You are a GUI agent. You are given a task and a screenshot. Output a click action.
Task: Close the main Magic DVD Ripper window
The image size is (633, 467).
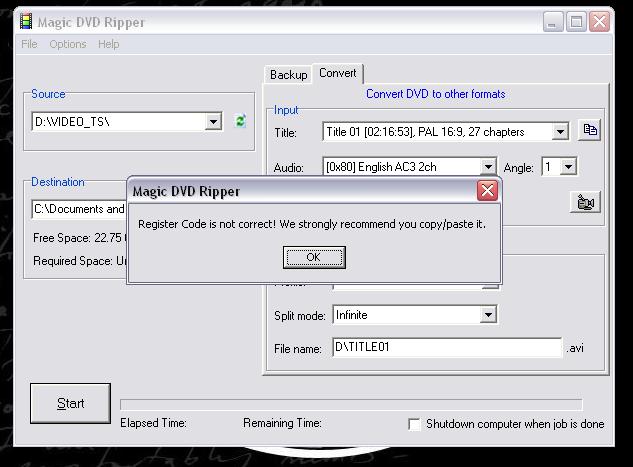pos(599,21)
